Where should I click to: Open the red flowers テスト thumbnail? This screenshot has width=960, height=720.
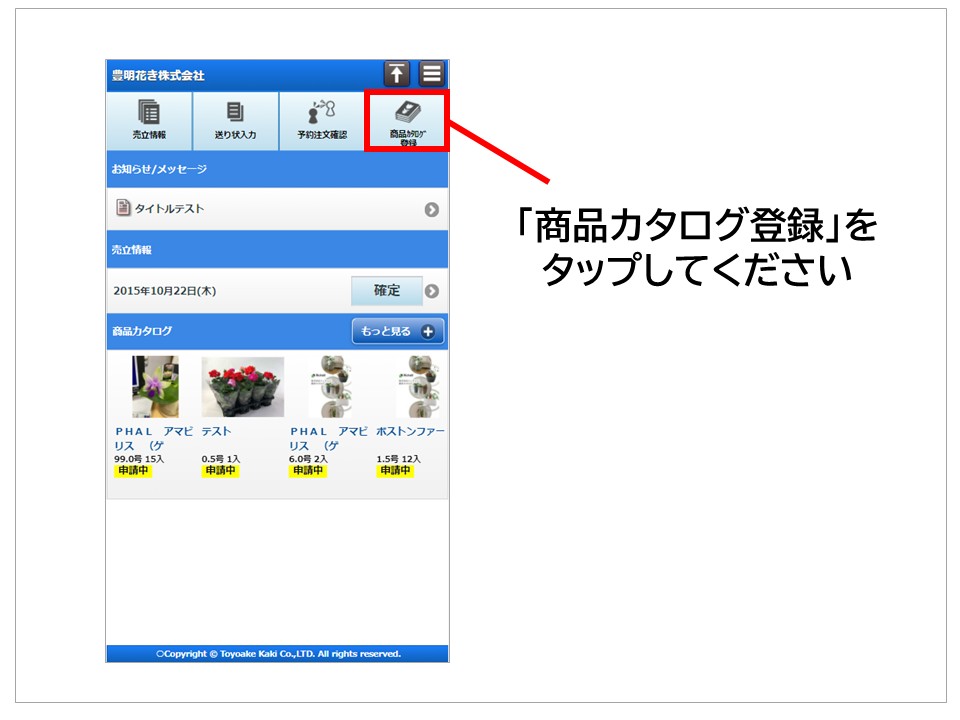pos(242,387)
